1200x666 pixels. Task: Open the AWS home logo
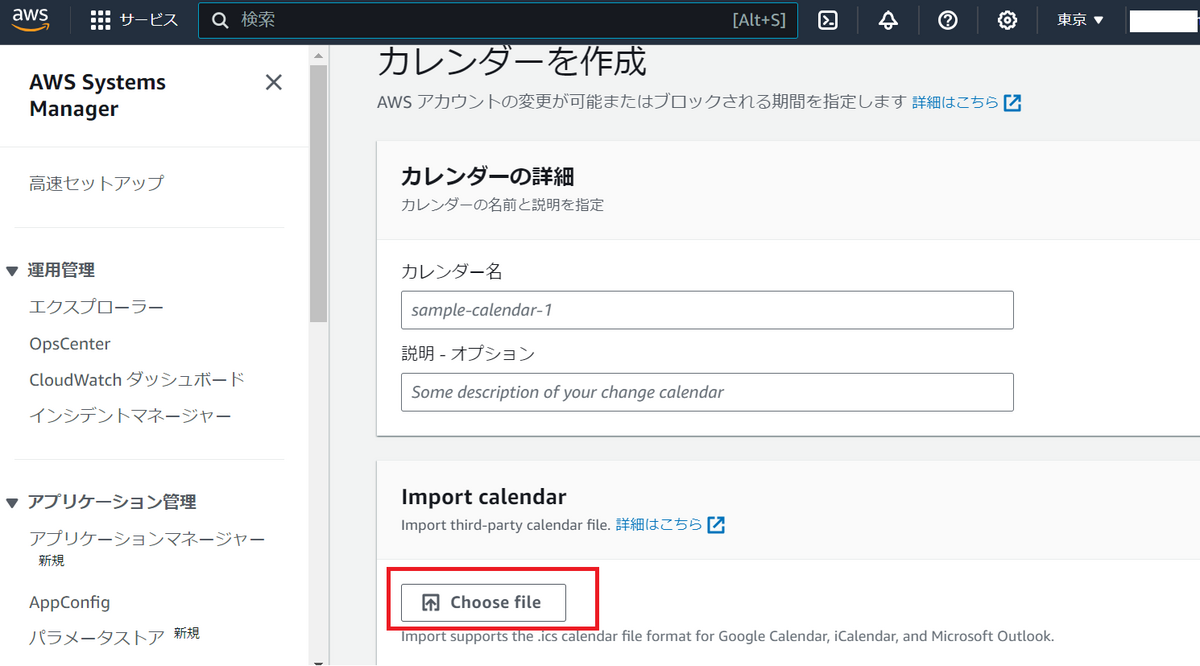pyautogui.click(x=31, y=20)
